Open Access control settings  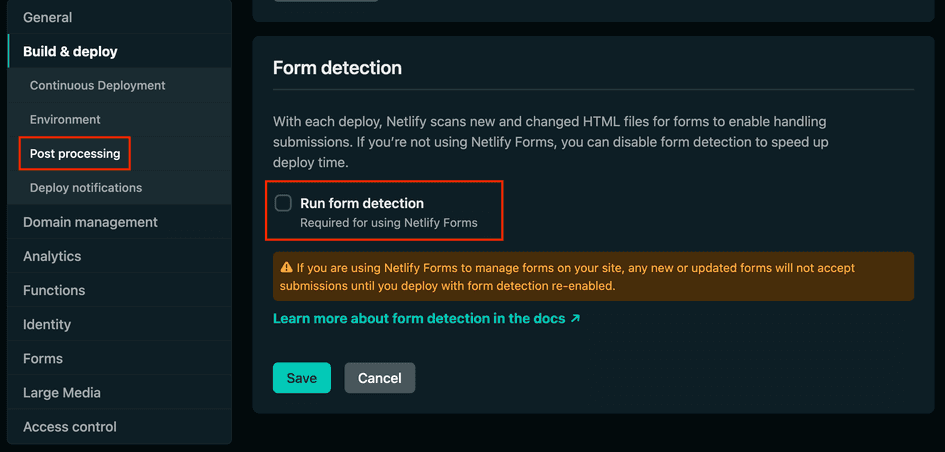pyautogui.click(x=70, y=426)
